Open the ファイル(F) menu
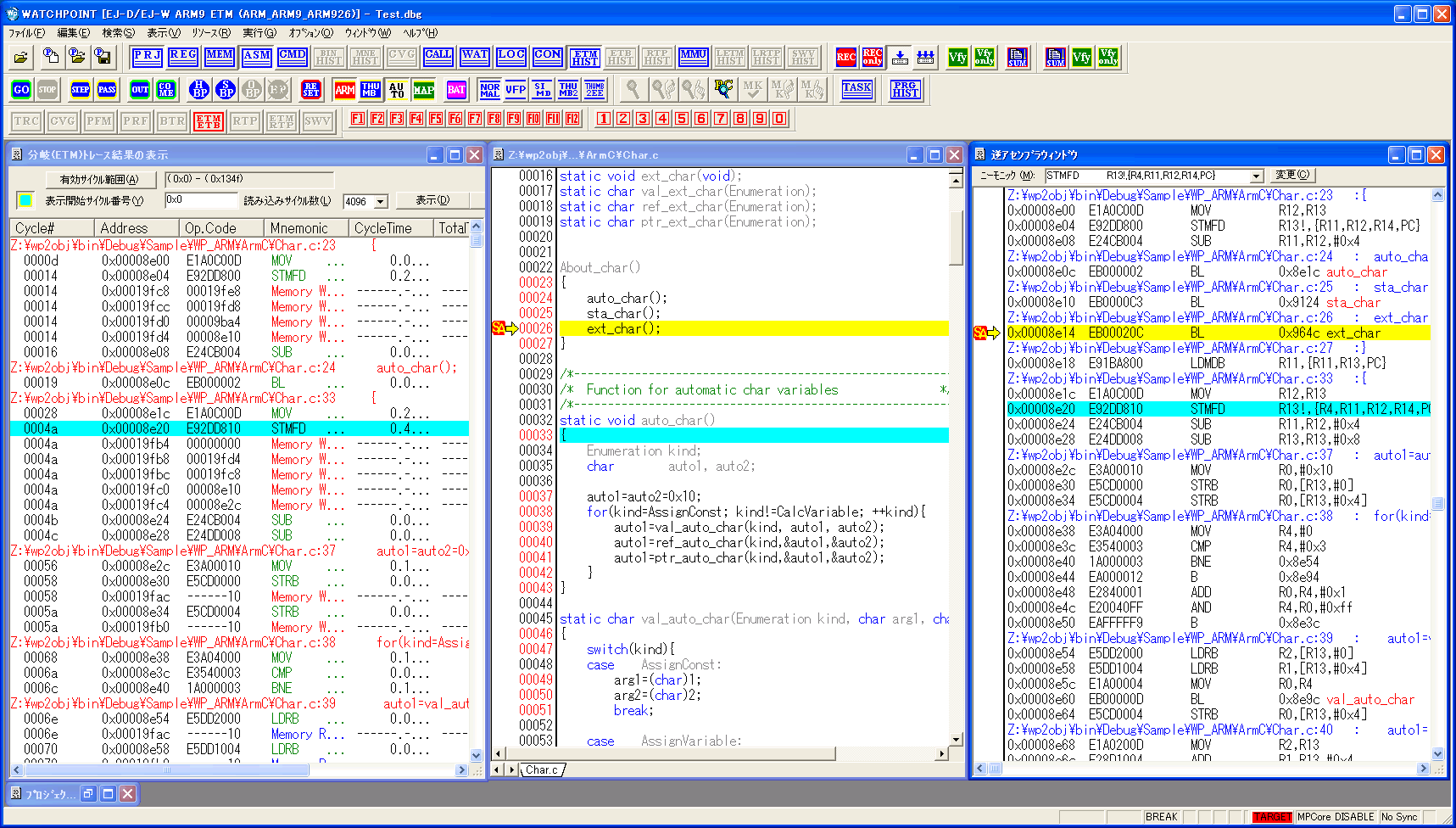1456x828 pixels. click(27, 33)
